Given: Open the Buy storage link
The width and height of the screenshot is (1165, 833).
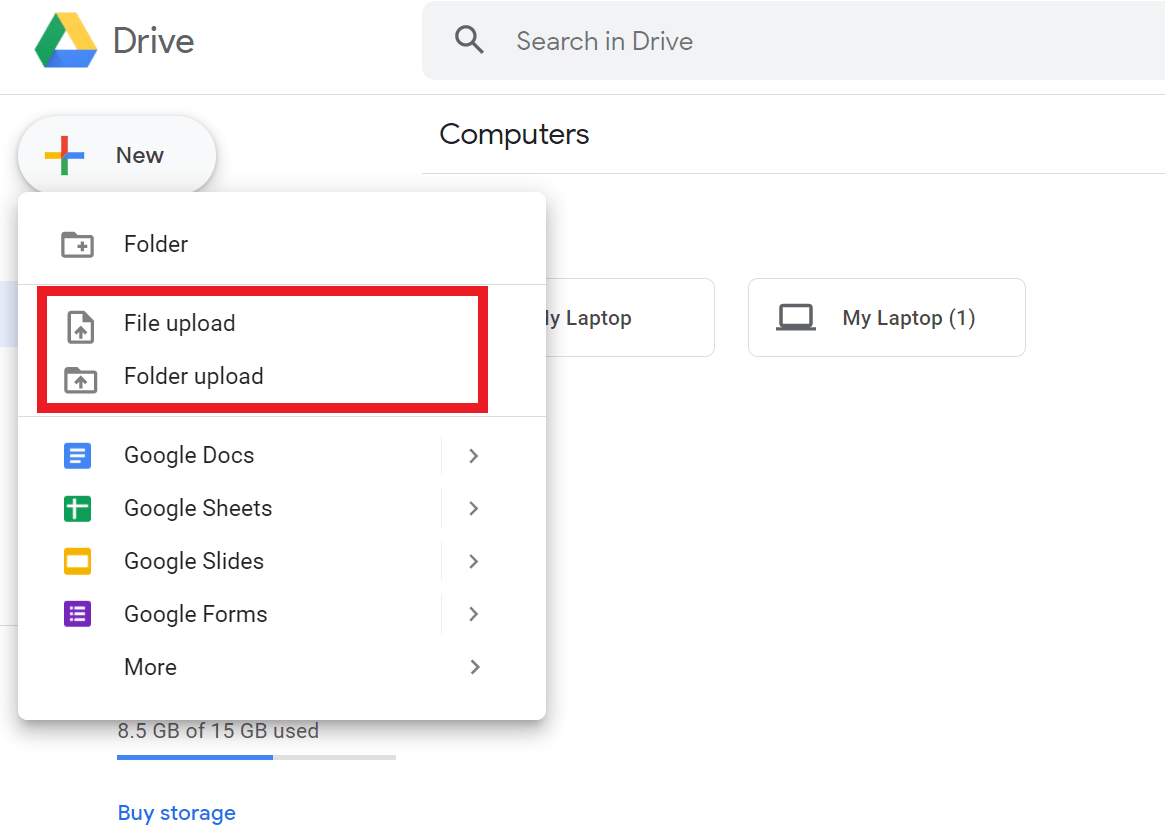Looking at the screenshot, I should tap(177, 813).
